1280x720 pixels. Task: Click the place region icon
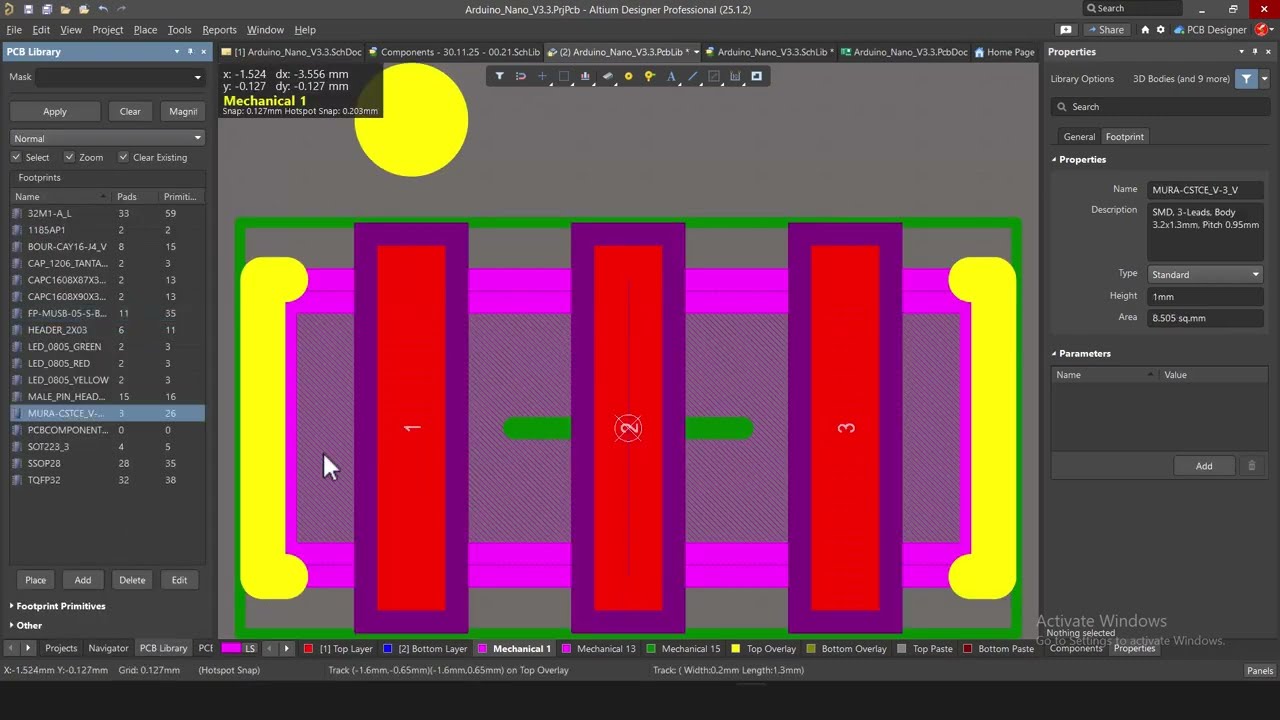[x=714, y=76]
